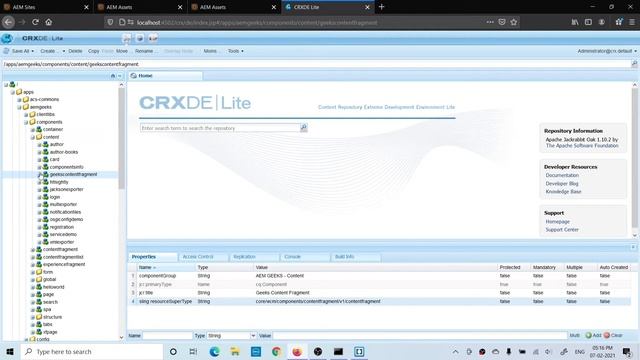Switch to the Build Info tab
Screen dimensions: 640x360
(x=344, y=257)
